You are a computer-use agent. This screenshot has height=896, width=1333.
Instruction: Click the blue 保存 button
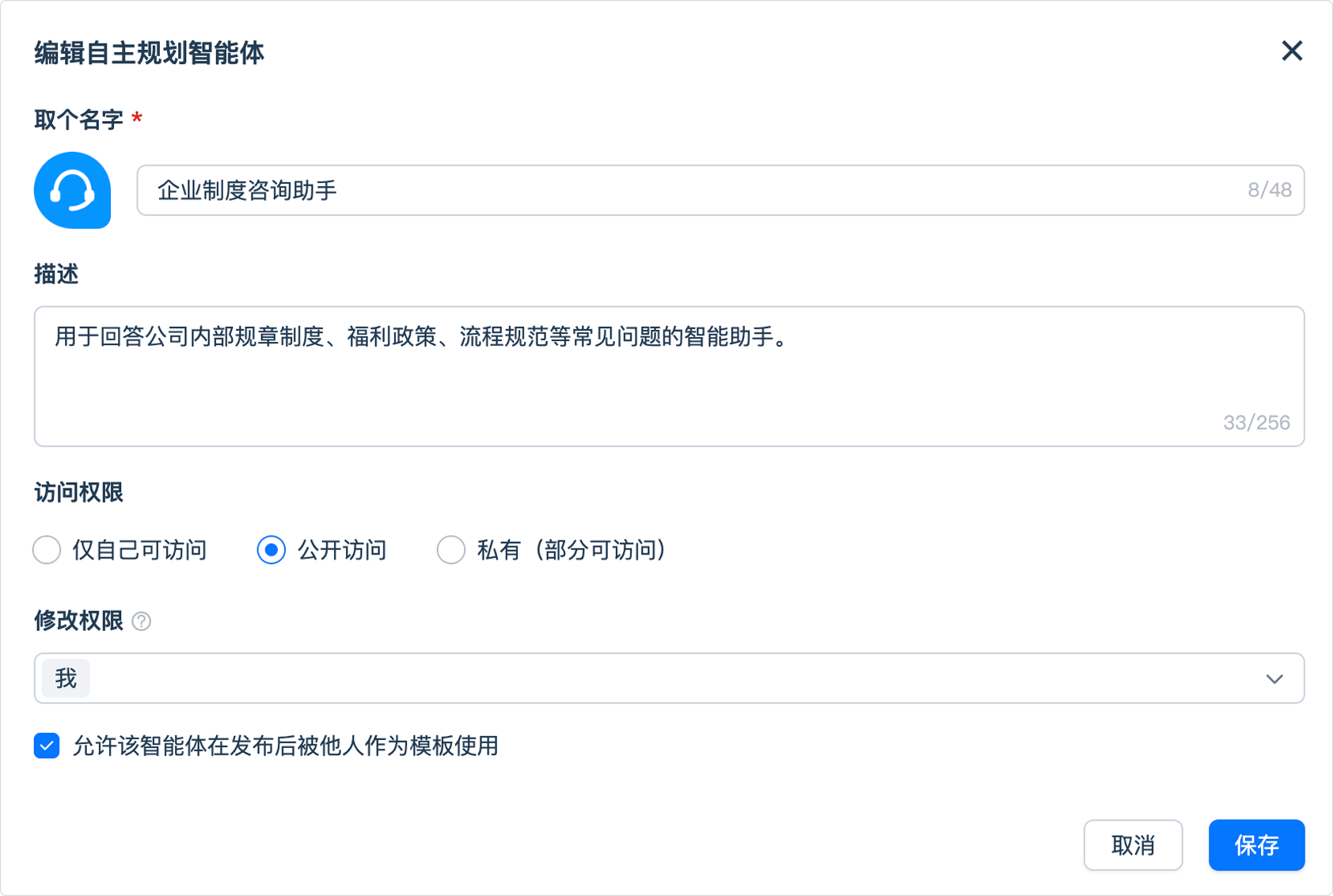tap(1255, 845)
